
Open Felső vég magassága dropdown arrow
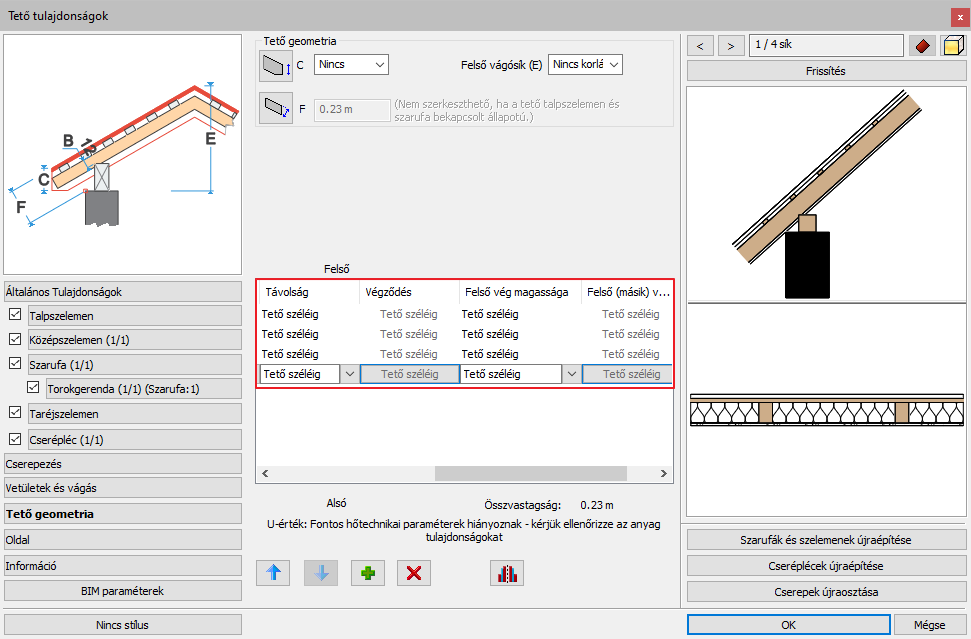[x=572, y=374]
